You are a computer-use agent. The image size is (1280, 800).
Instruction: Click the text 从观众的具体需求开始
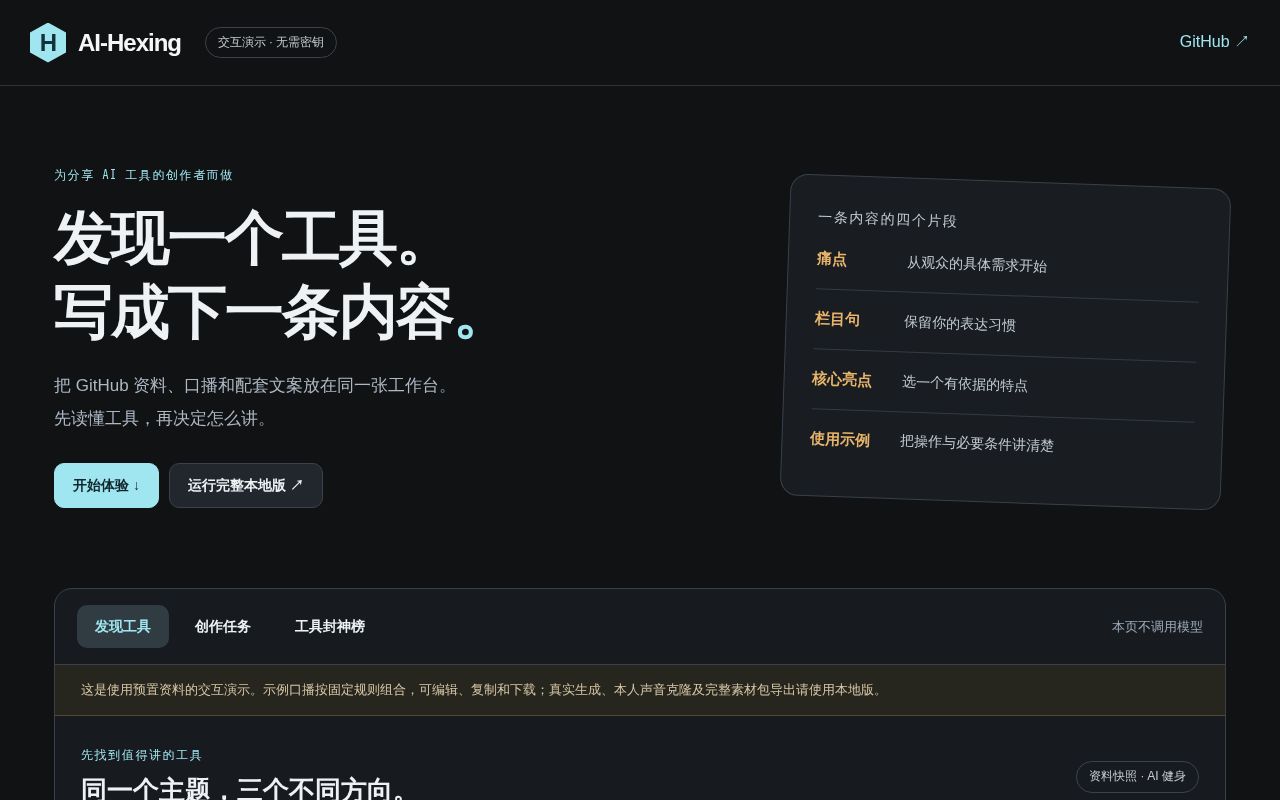[x=977, y=264]
